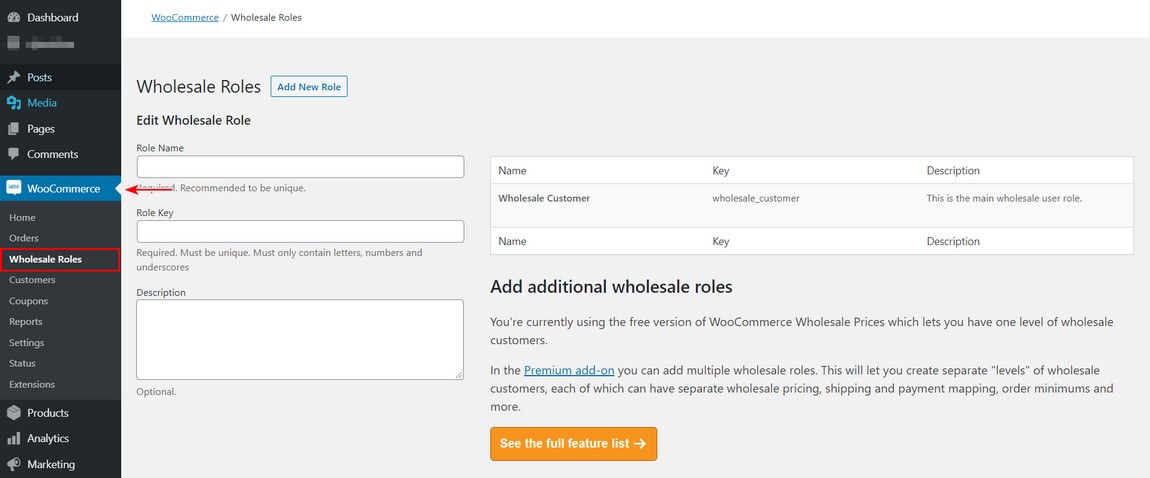Click the Add additional wholesale roles heading
This screenshot has width=1150, height=478.
(x=611, y=287)
